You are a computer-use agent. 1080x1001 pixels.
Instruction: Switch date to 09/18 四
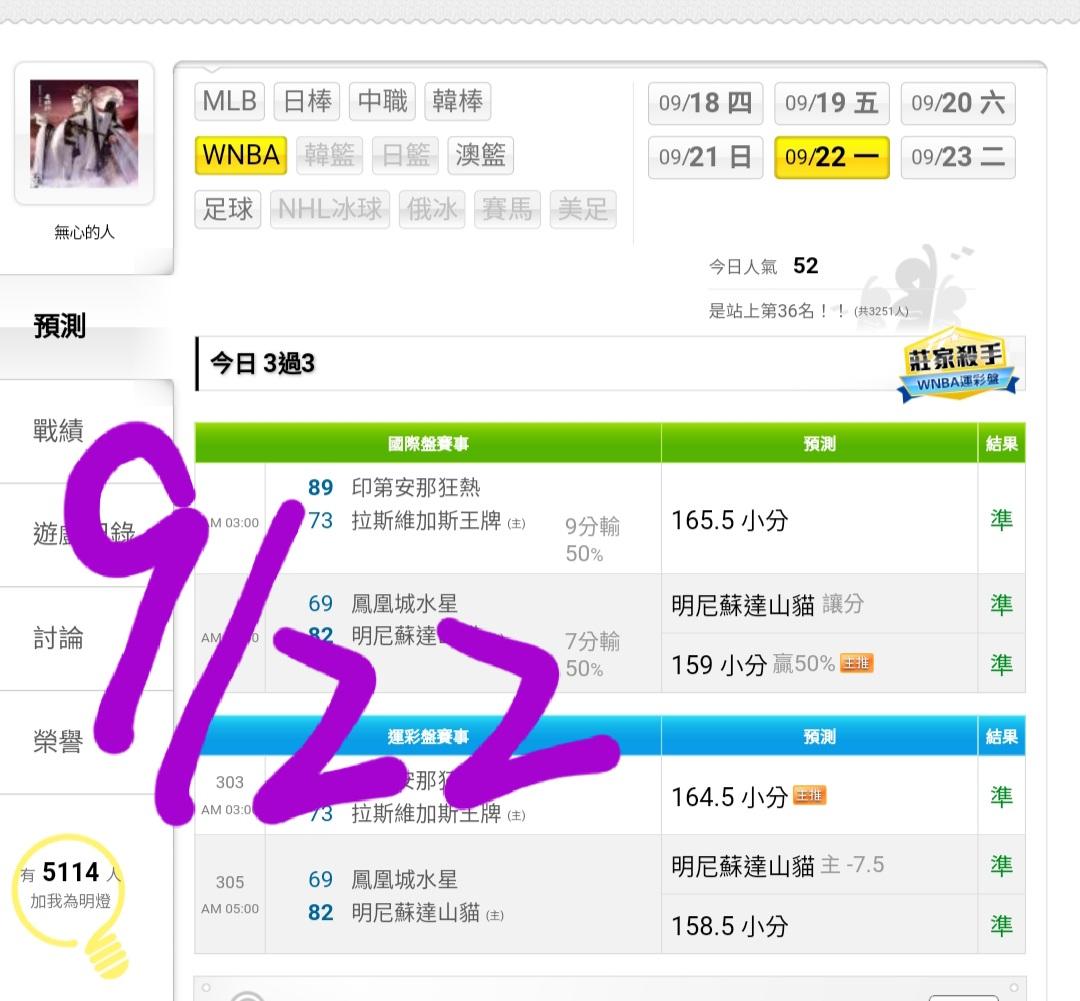[x=705, y=103]
